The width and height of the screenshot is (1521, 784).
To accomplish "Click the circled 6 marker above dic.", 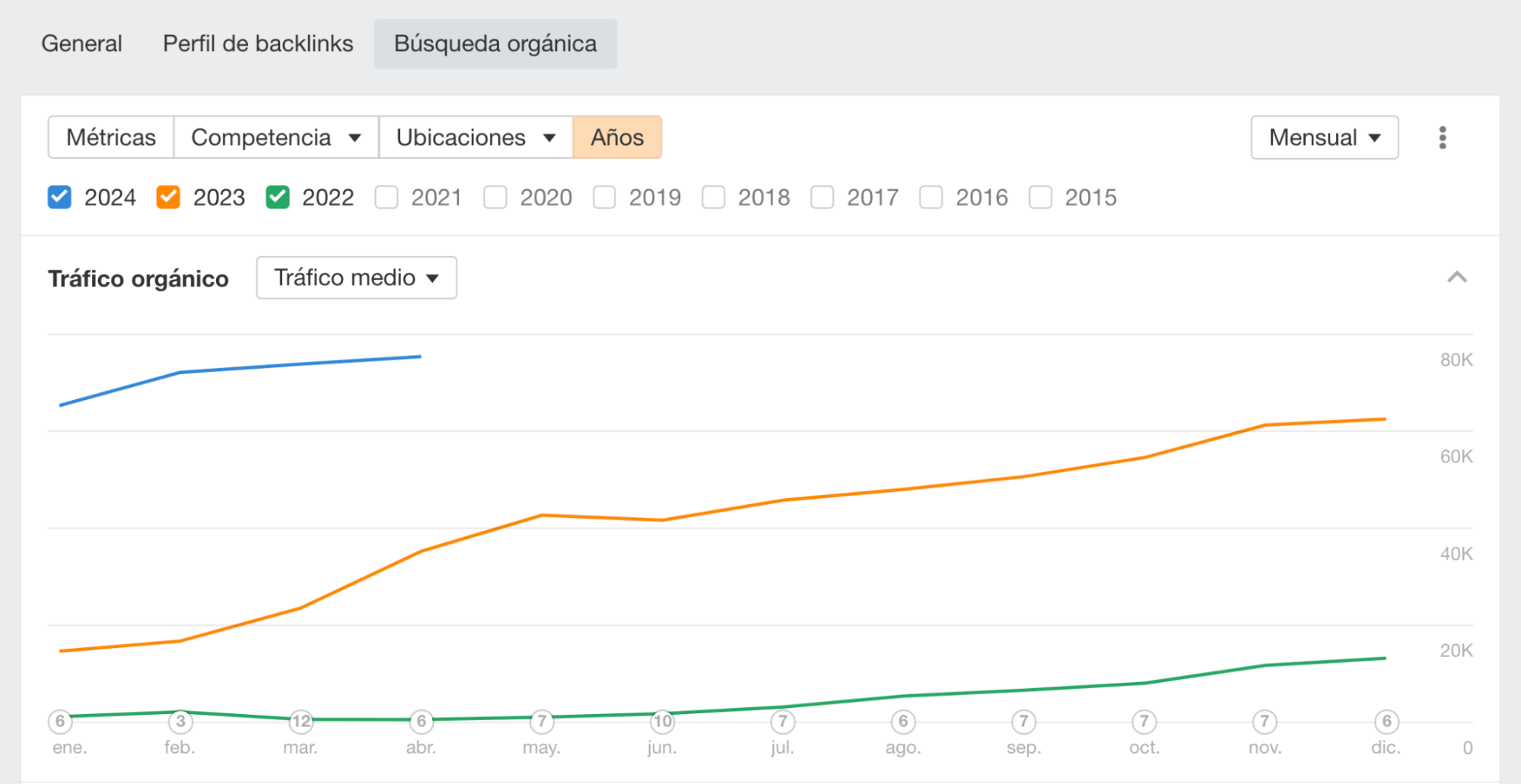I will (x=1386, y=721).
